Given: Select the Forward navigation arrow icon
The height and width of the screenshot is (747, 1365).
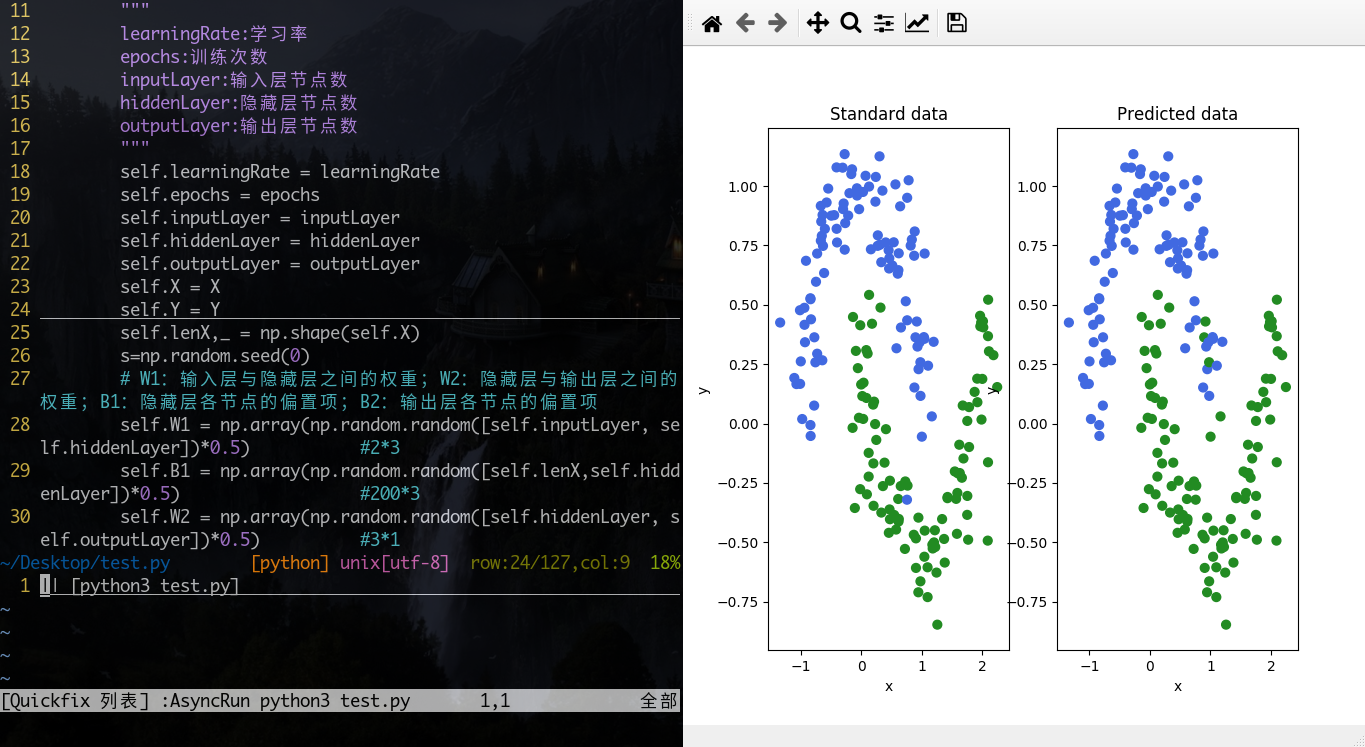Looking at the screenshot, I should click(x=778, y=22).
